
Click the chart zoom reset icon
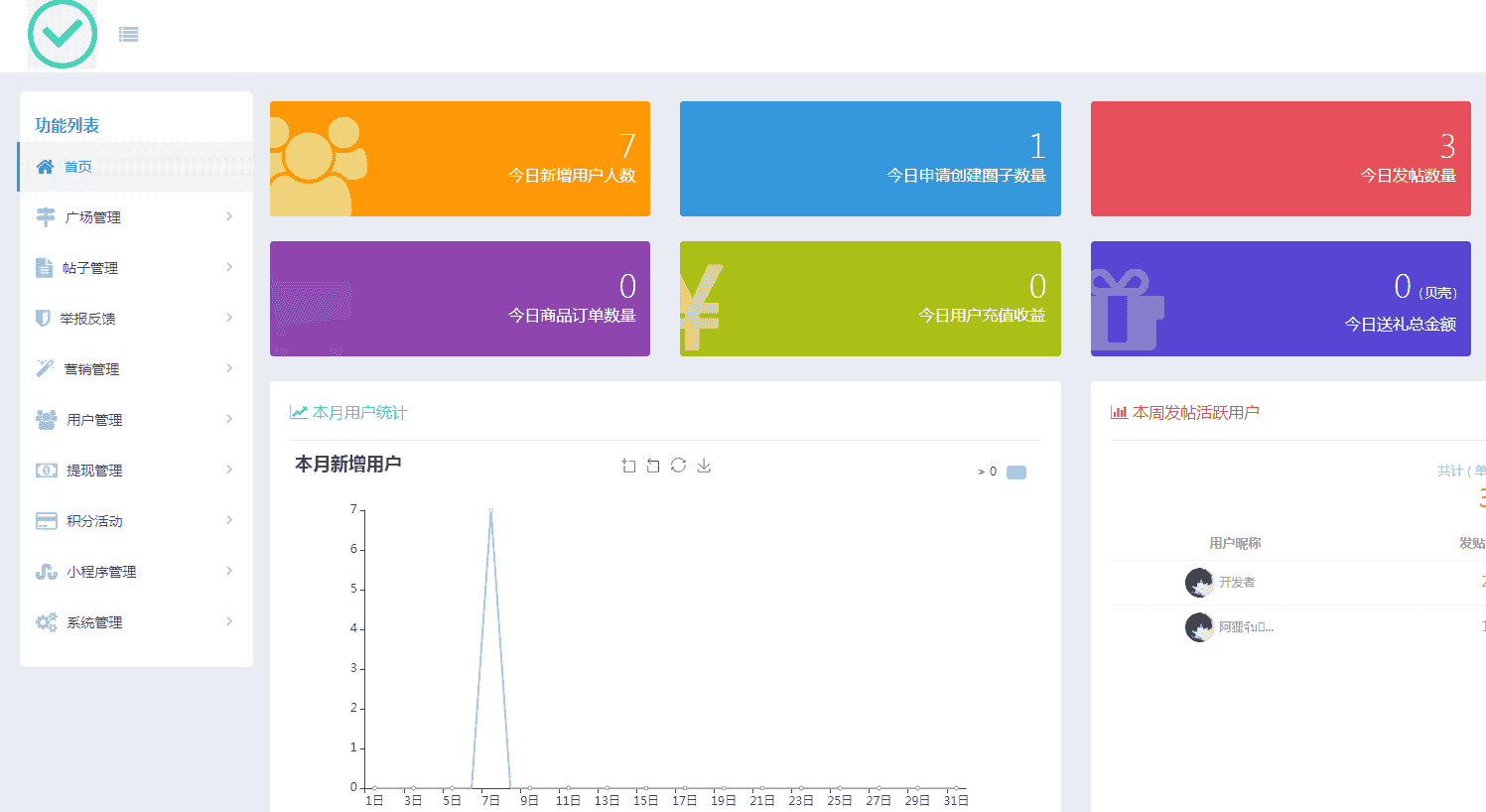point(653,466)
